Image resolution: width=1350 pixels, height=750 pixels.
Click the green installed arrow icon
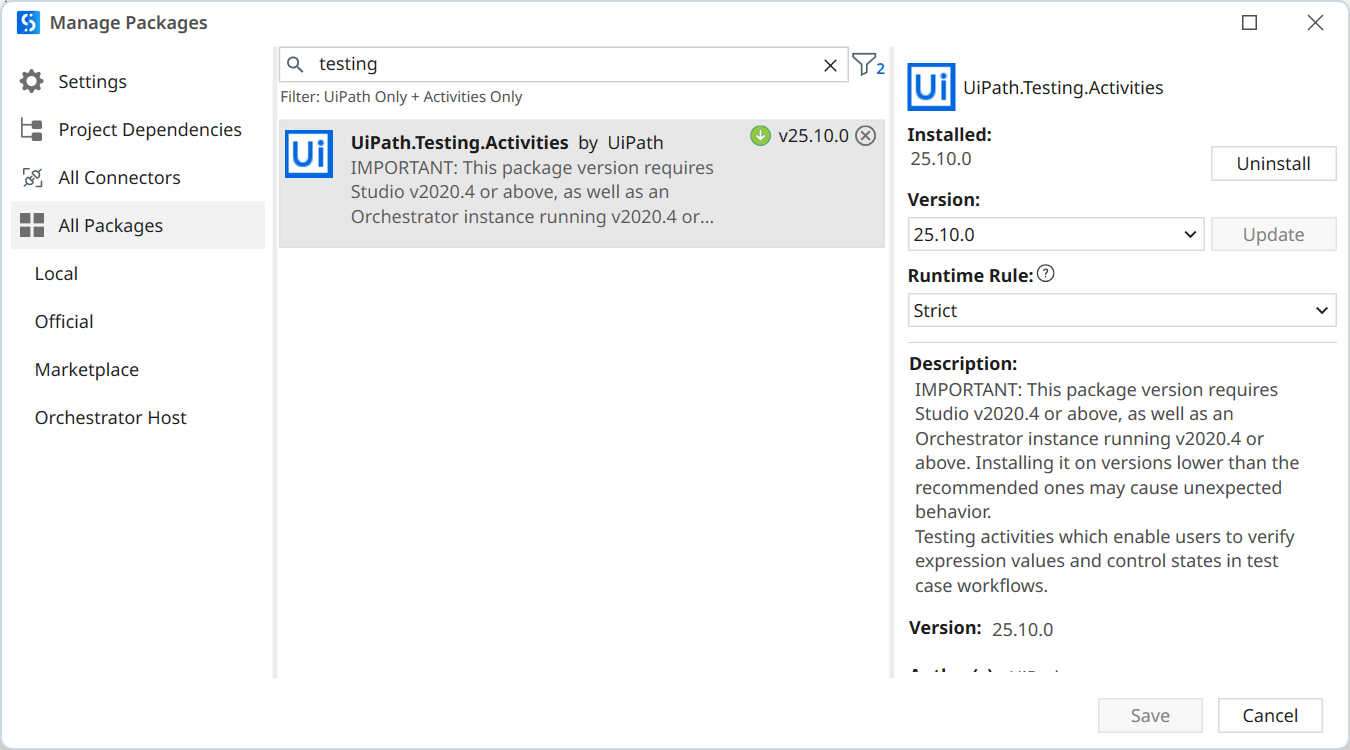(760, 136)
